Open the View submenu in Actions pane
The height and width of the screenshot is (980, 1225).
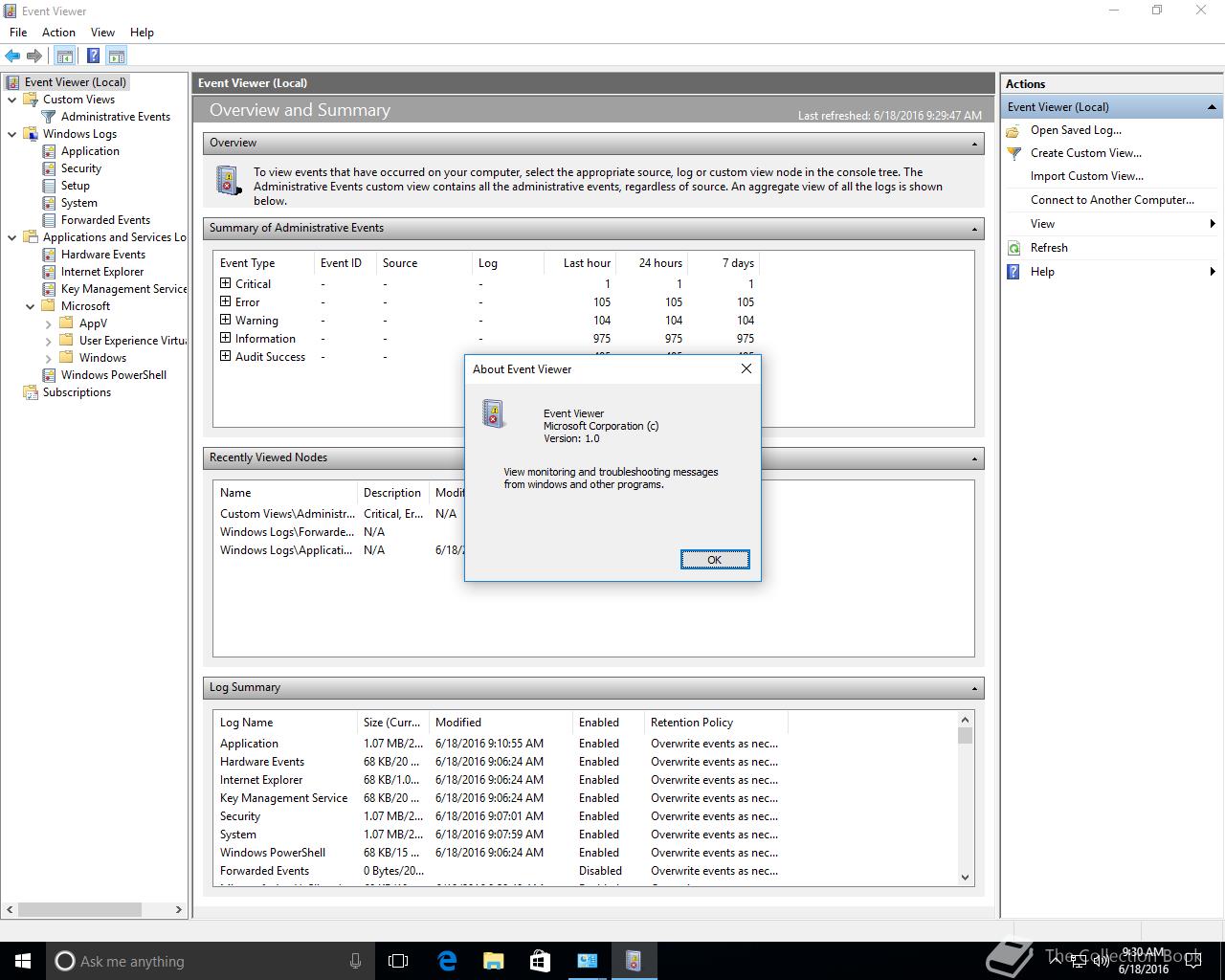point(1112,224)
